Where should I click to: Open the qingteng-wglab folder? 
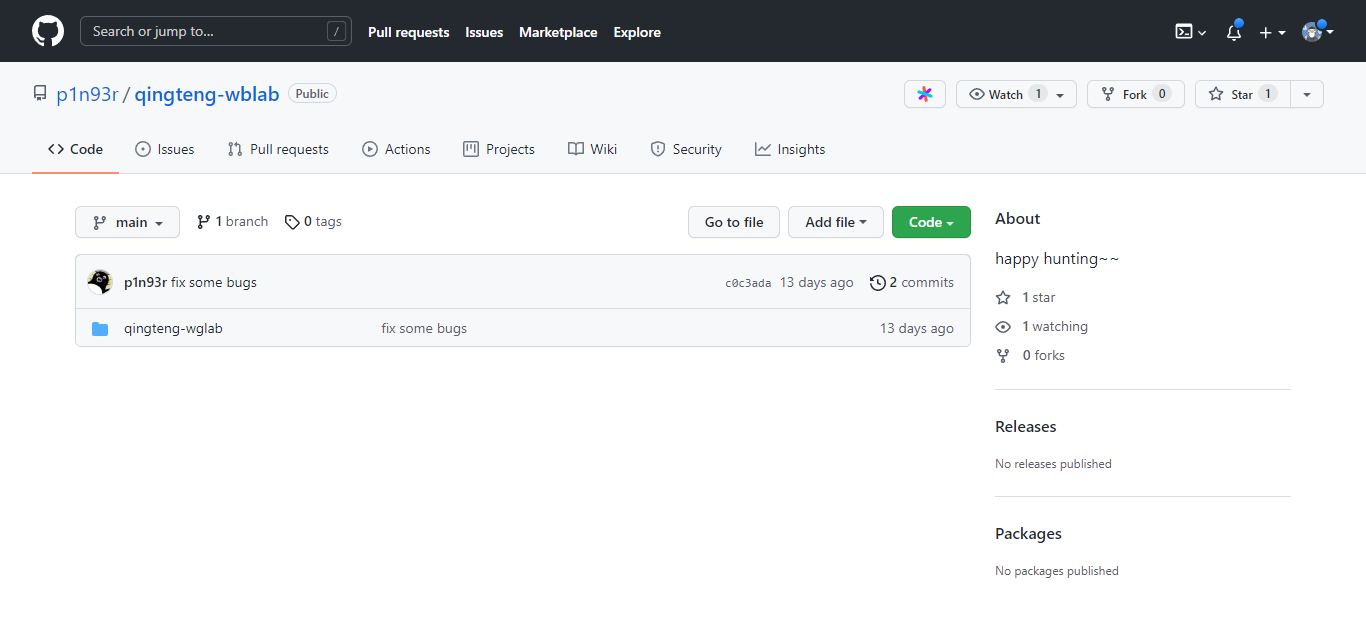point(173,328)
